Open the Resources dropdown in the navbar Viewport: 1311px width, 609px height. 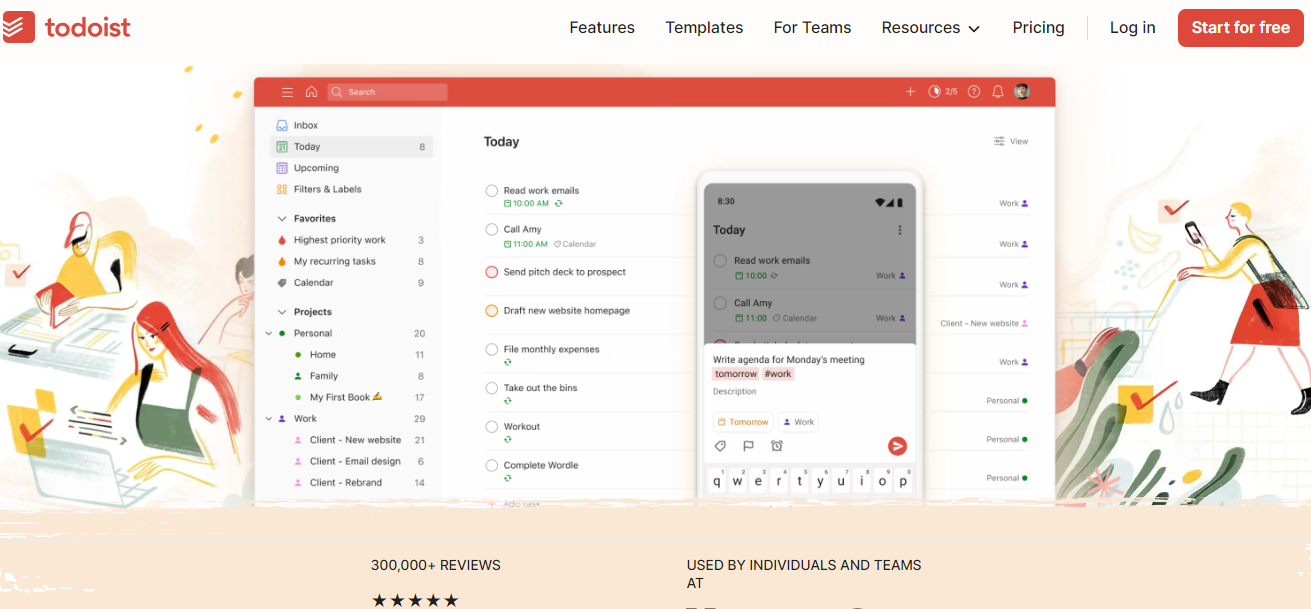coord(929,28)
